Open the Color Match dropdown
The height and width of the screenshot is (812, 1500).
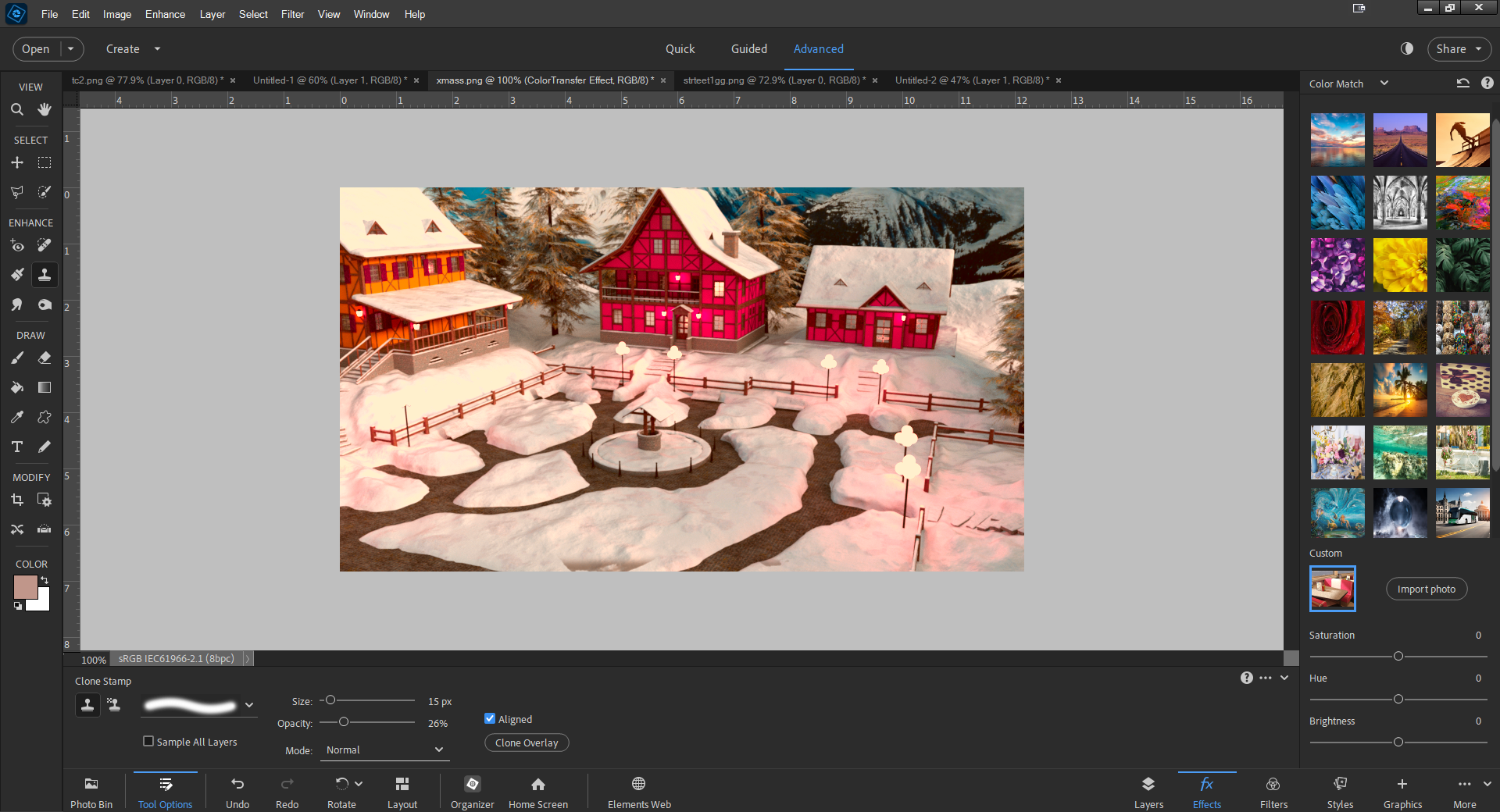1385,83
